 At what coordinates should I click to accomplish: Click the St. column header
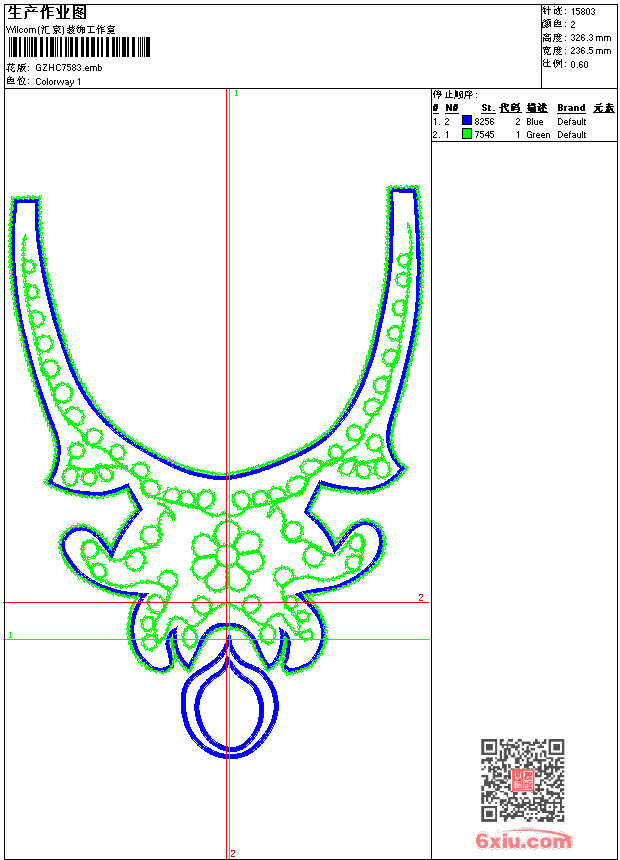(x=488, y=108)
